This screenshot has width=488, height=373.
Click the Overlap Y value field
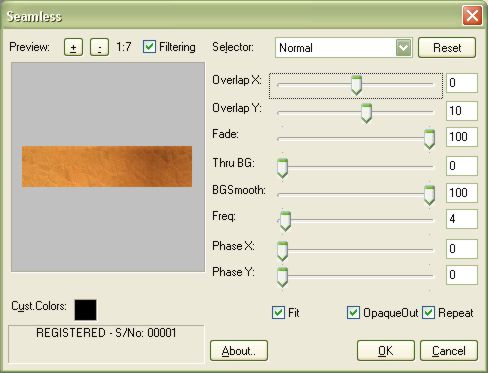pos(462,111)
